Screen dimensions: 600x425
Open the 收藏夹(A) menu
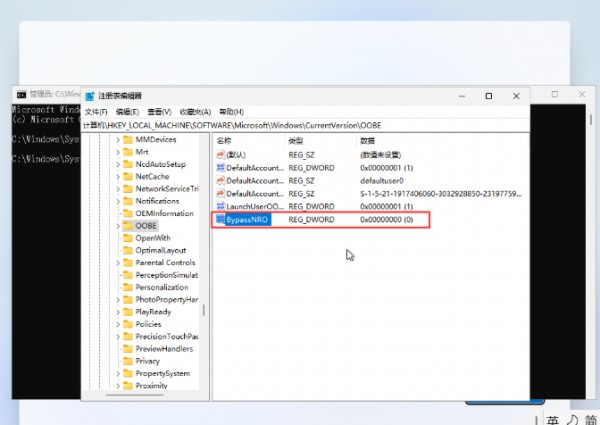195,112
